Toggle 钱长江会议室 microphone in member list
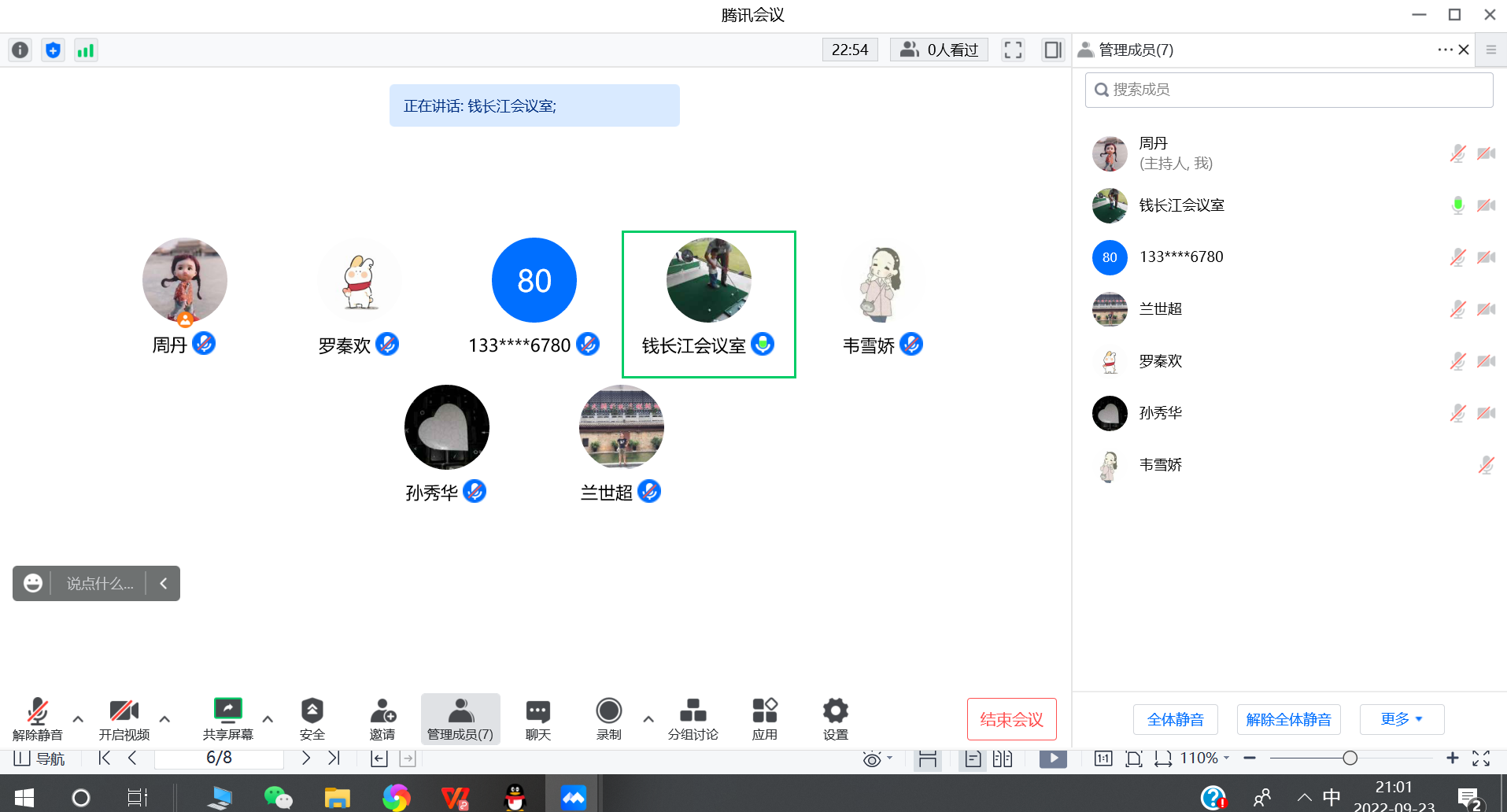The height and width of the screenshot is (812, 1507). pos(1457,205)
